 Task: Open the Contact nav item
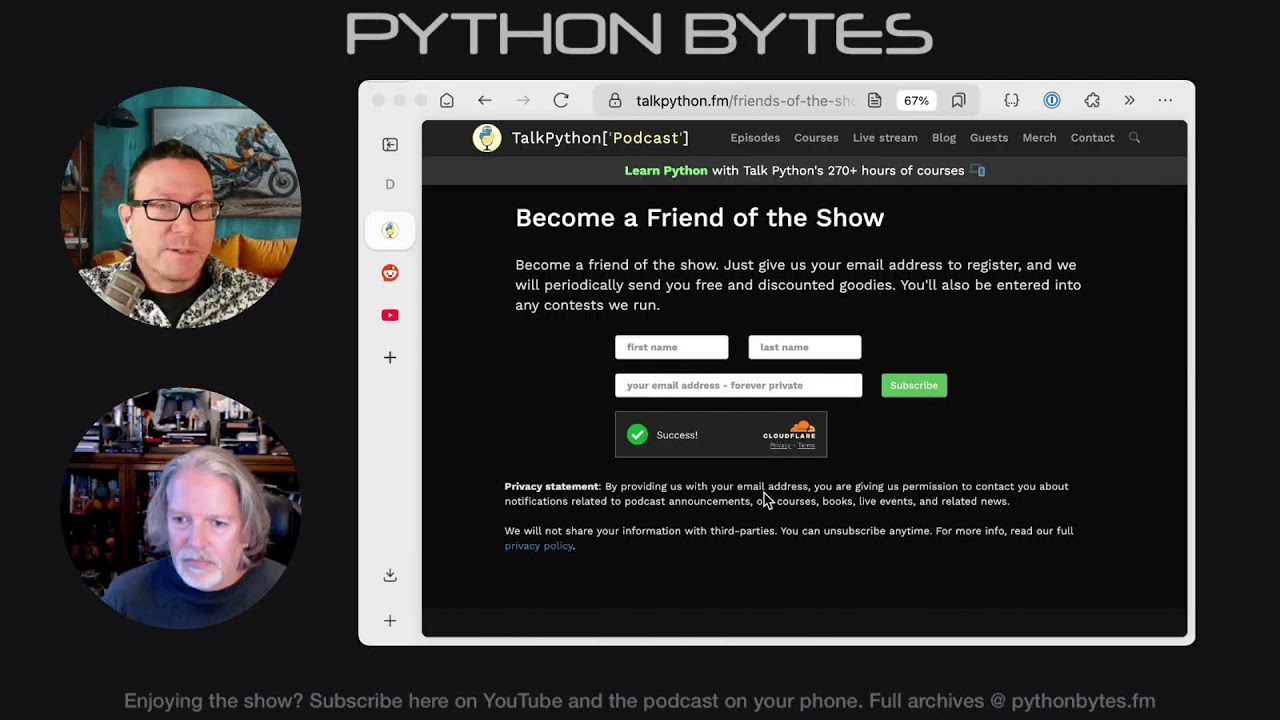(x=1092, y=138)
